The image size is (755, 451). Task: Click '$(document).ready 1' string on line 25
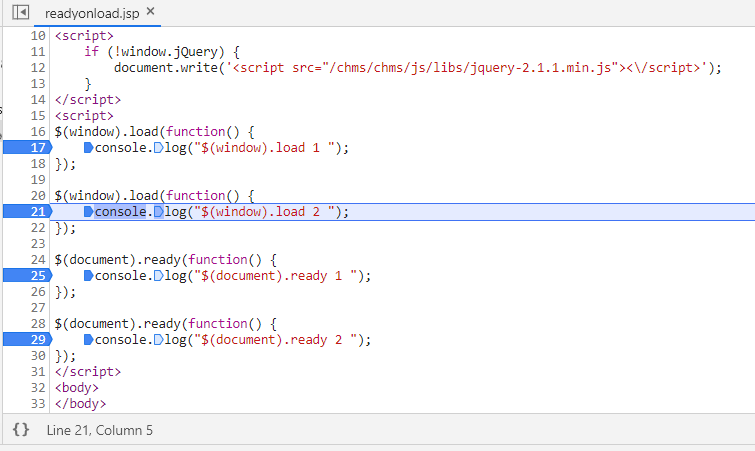pos(275,275)
